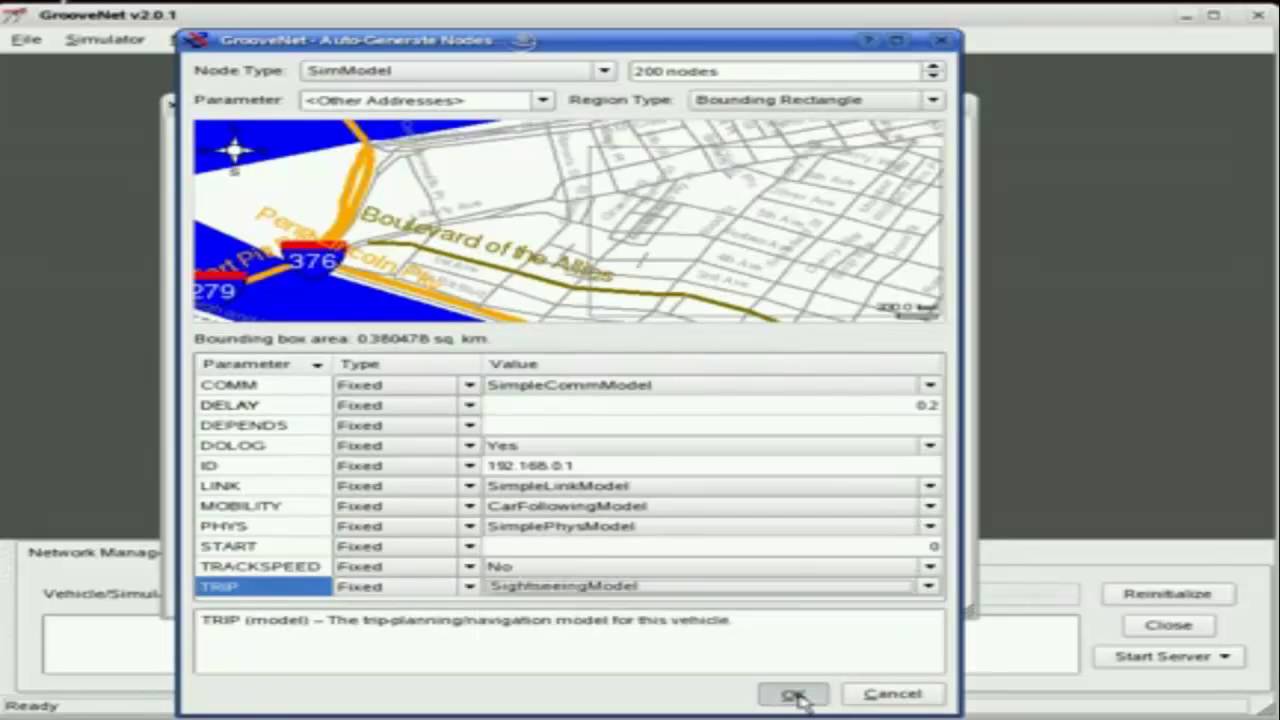This screenshot has width=1280, height=720.
Task: Cancel the Auto-Generate Nodes dialog
Action: tap(893, 694)
